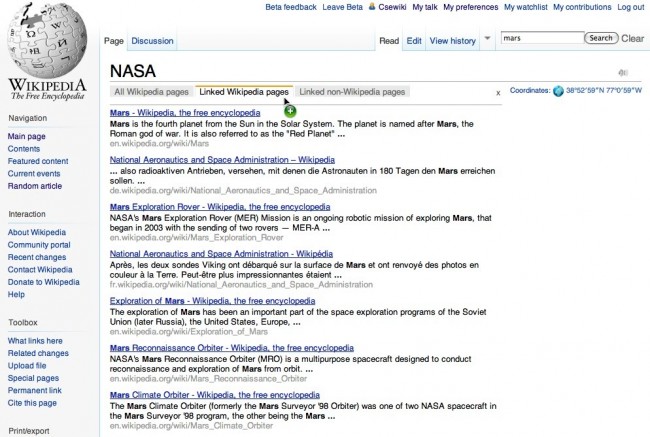Screen dimensions: 650x437
Task: Open Featured content sidebar link
Action: click(38, 161)
